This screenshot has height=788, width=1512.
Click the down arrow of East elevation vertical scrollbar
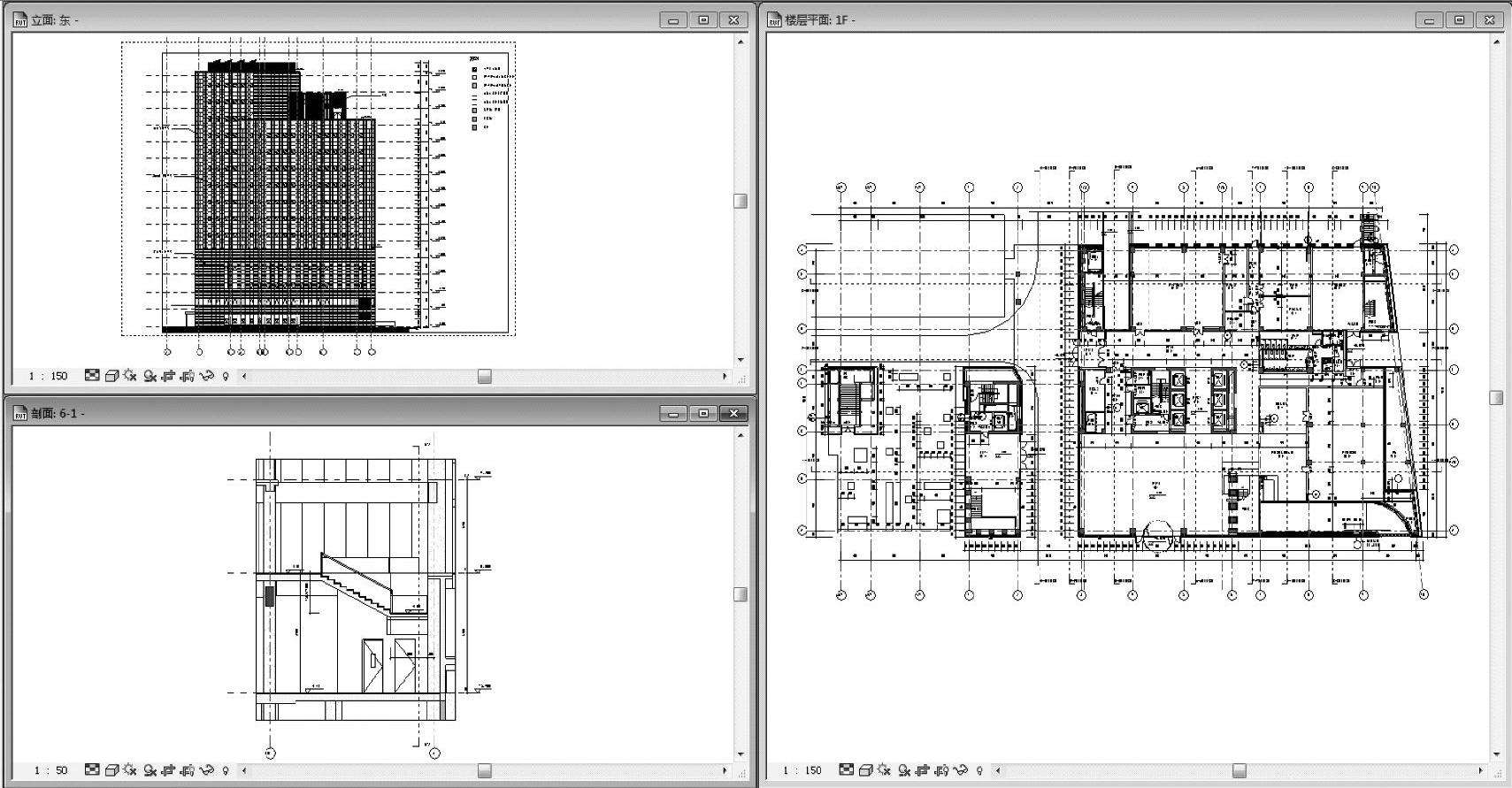pyautogui.click(x=741, y=360)
